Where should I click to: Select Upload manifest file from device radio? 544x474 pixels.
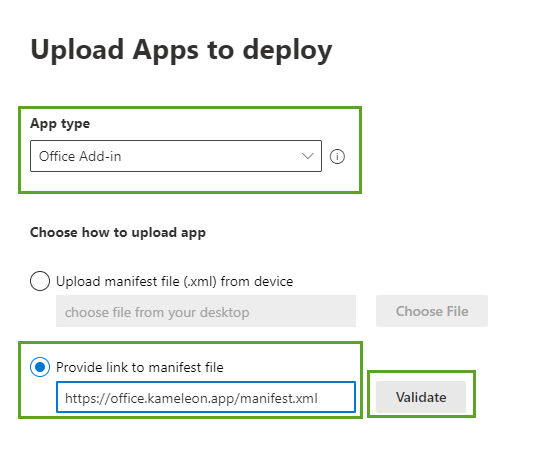(40, 281)
